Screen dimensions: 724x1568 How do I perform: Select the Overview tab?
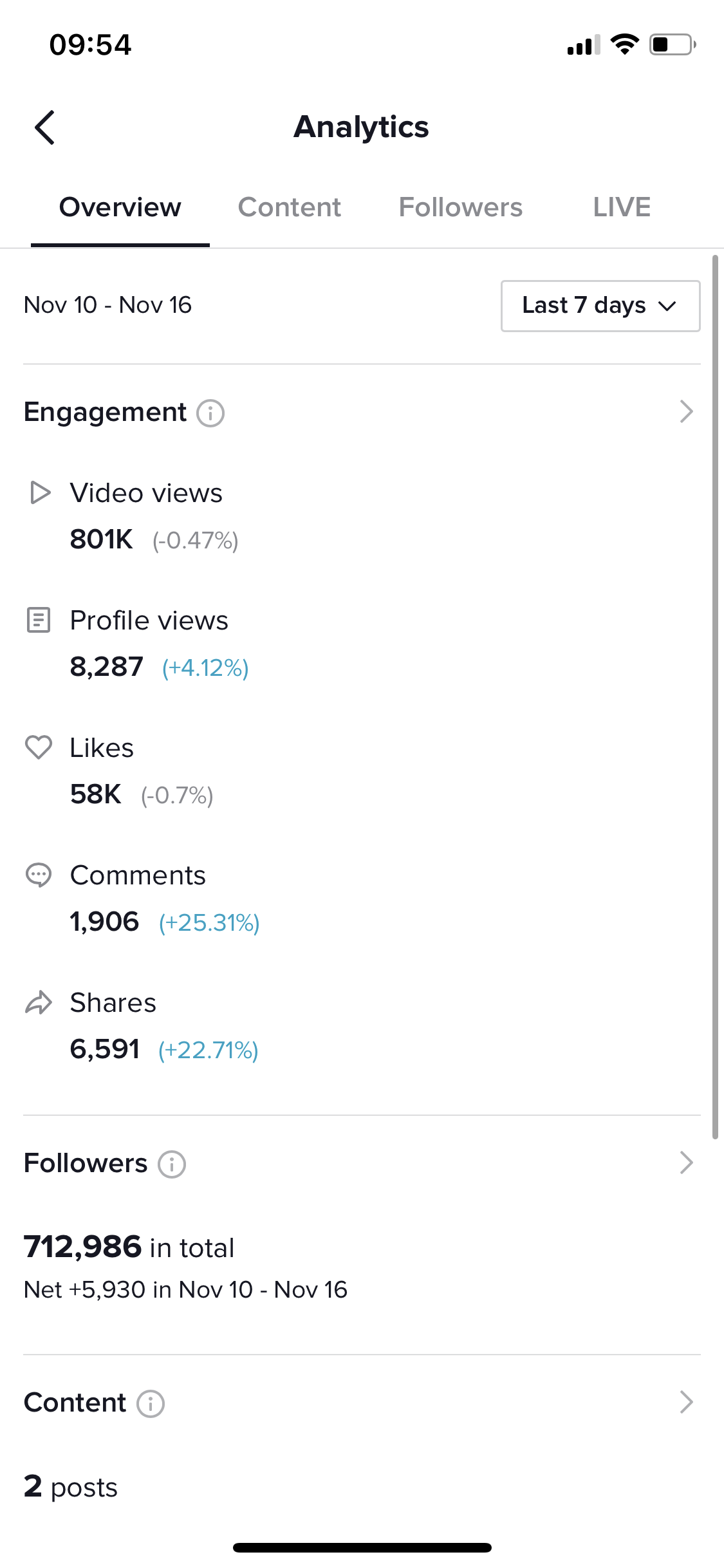pyautogui.click(x=120, y=208)
